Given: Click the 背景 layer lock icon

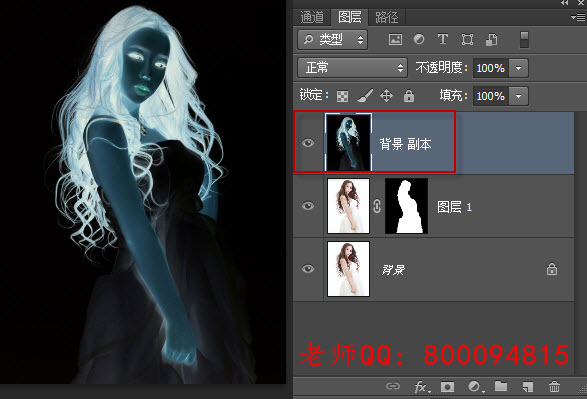Looking at the screenshot, I should pyautogui.click(x=552, y=269).
